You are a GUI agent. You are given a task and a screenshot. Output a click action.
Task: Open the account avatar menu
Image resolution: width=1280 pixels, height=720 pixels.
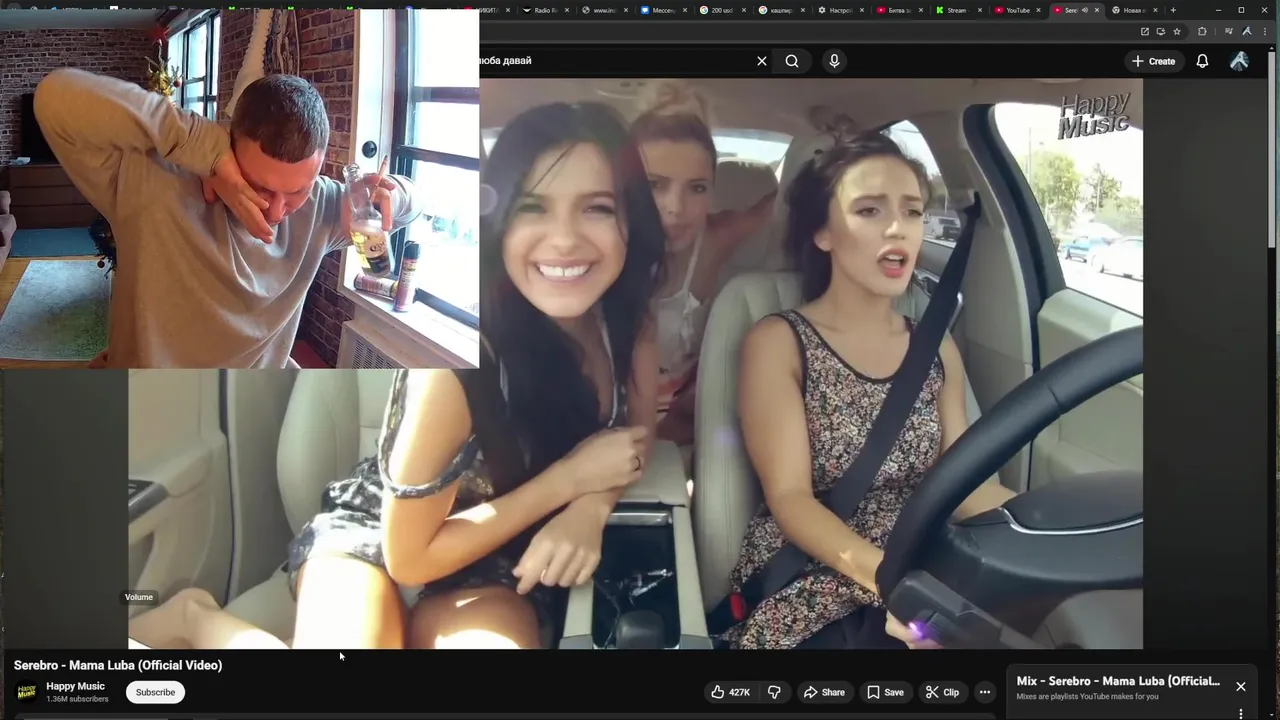click(x=1239, y=61)
